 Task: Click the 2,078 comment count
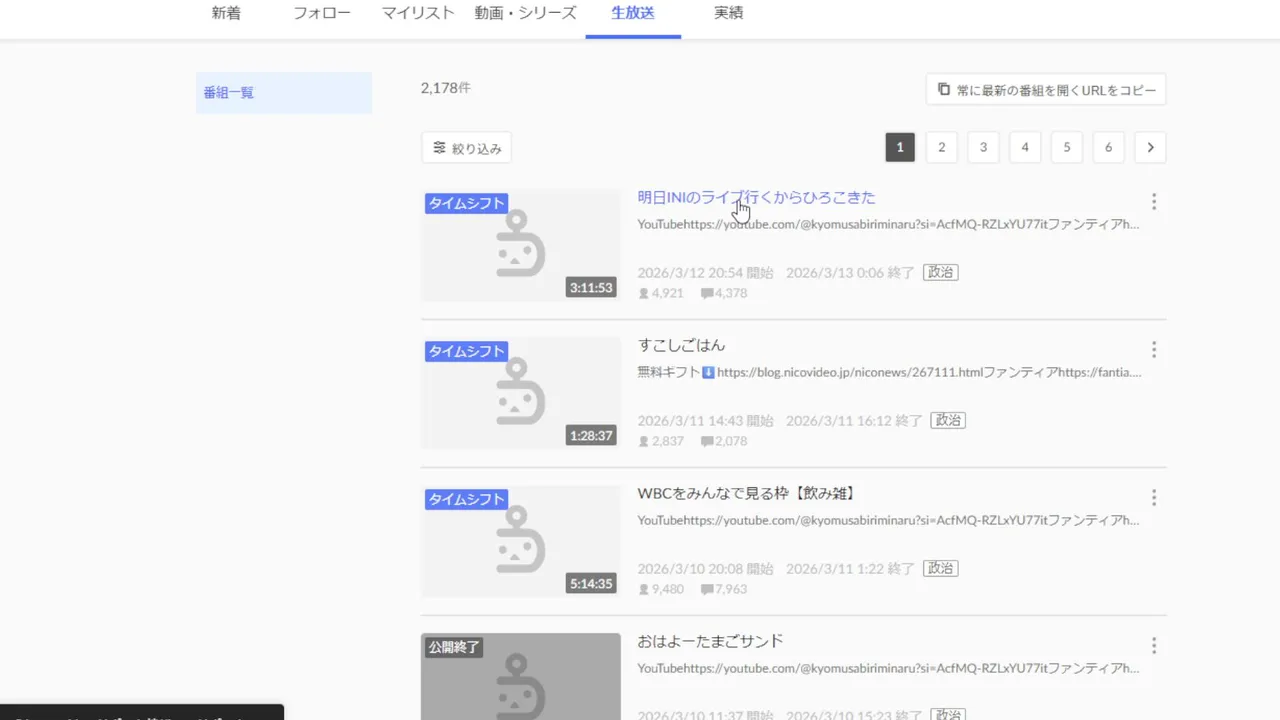725,441
